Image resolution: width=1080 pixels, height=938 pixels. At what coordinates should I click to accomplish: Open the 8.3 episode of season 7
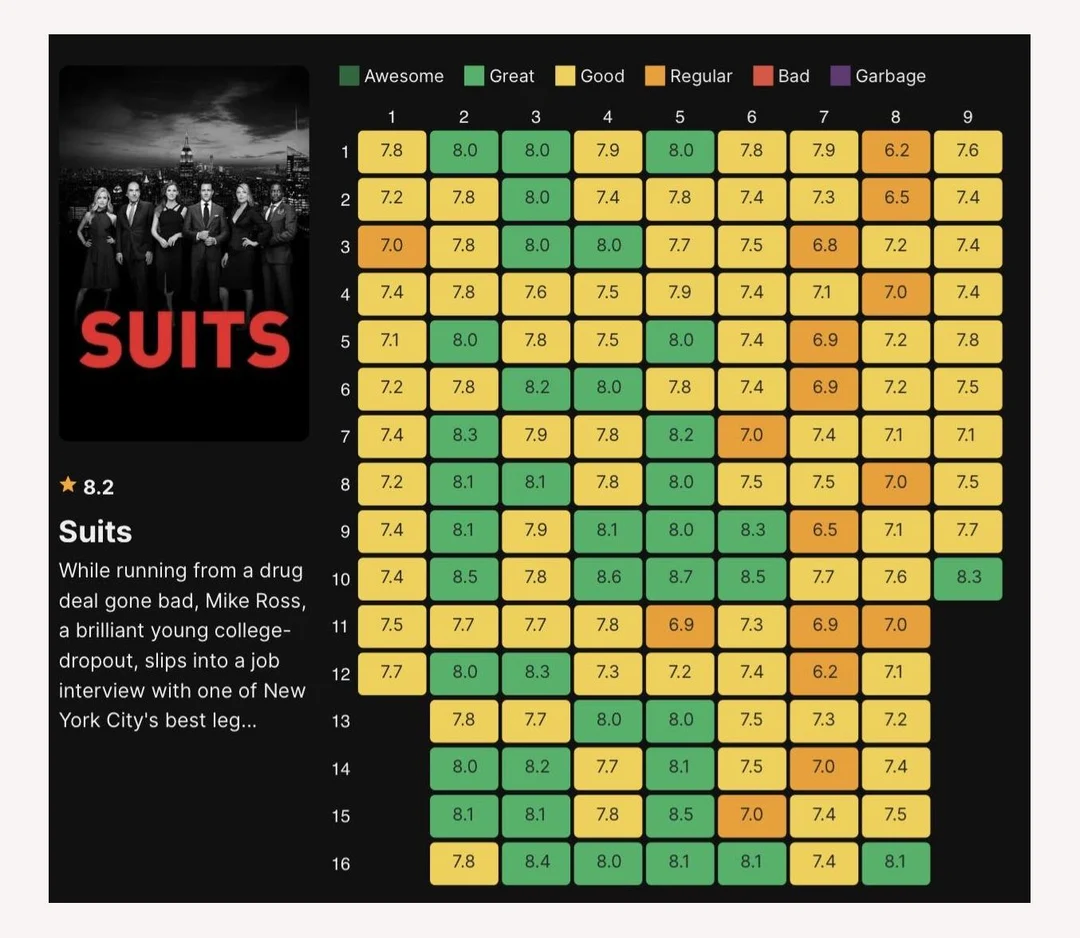point(463,435)
